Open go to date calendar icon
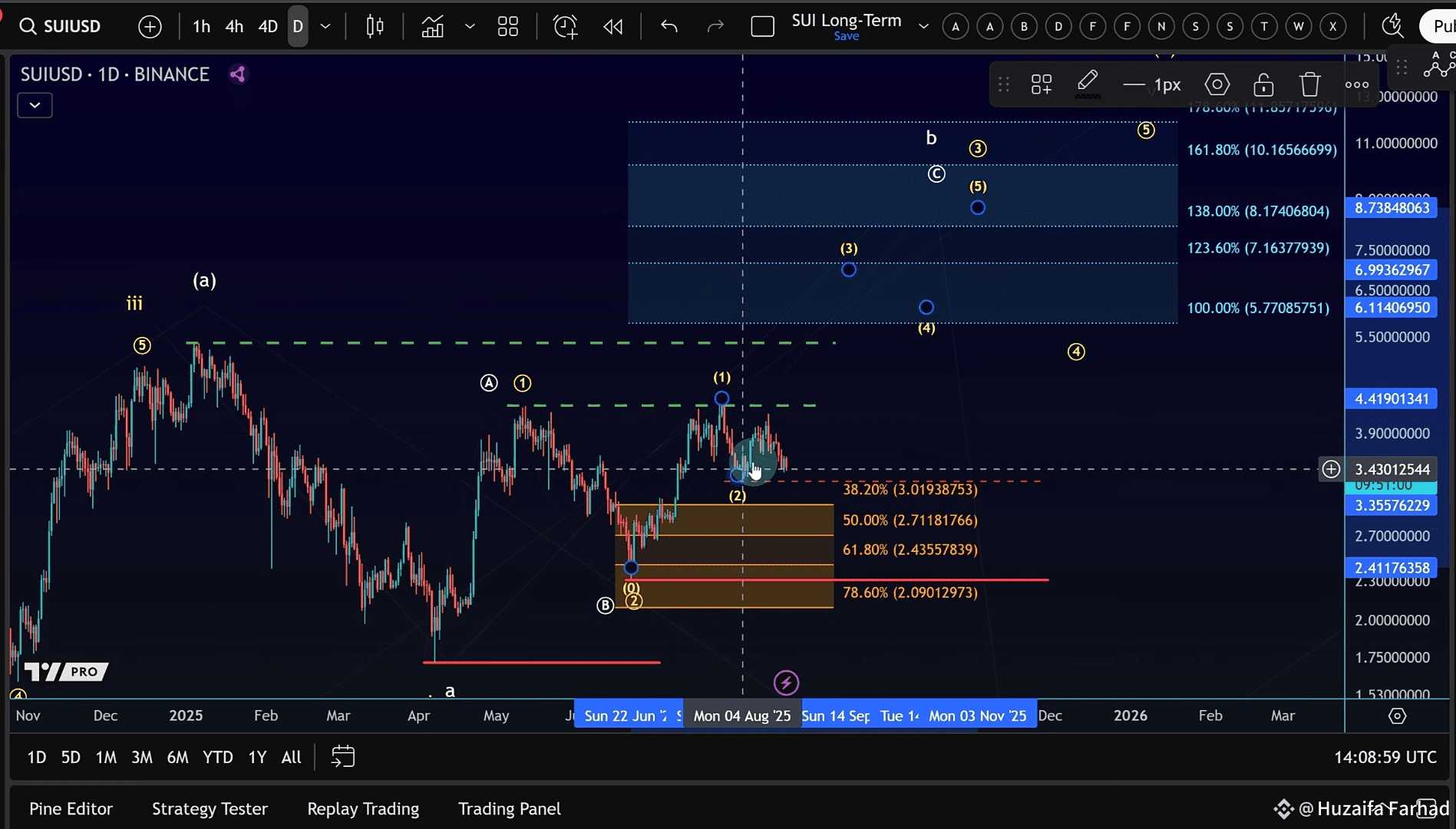 point(342,757)
